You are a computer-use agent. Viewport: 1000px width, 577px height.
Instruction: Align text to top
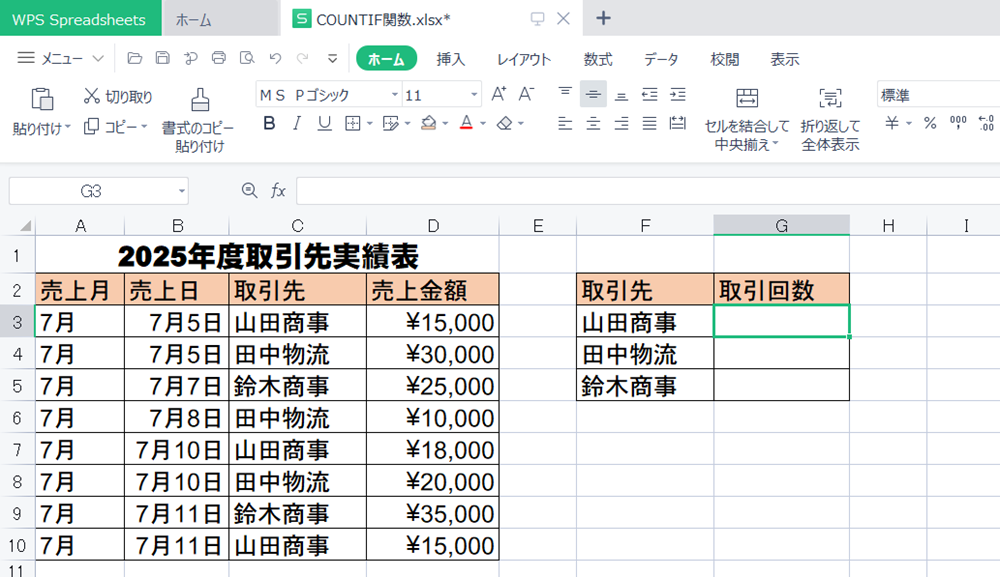(x=565, y=94)
